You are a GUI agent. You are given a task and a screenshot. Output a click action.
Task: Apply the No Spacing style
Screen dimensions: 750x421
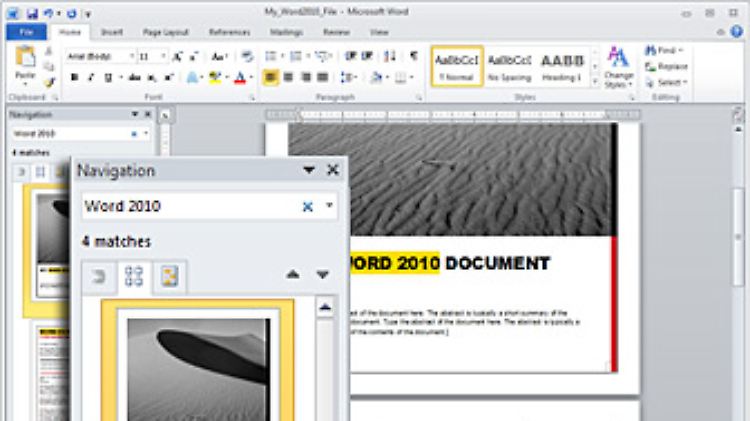[509, 66]
